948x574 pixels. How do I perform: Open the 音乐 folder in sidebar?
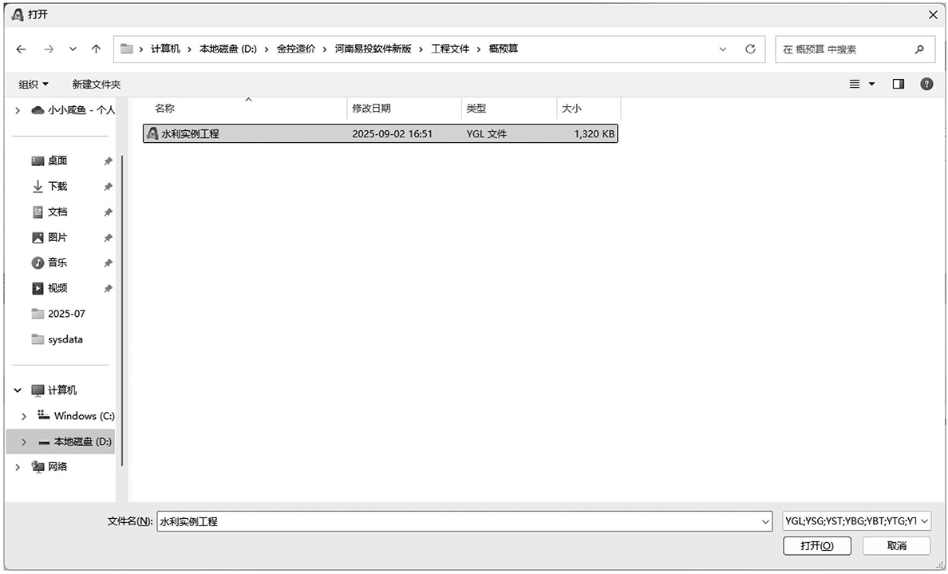[57, 263]
